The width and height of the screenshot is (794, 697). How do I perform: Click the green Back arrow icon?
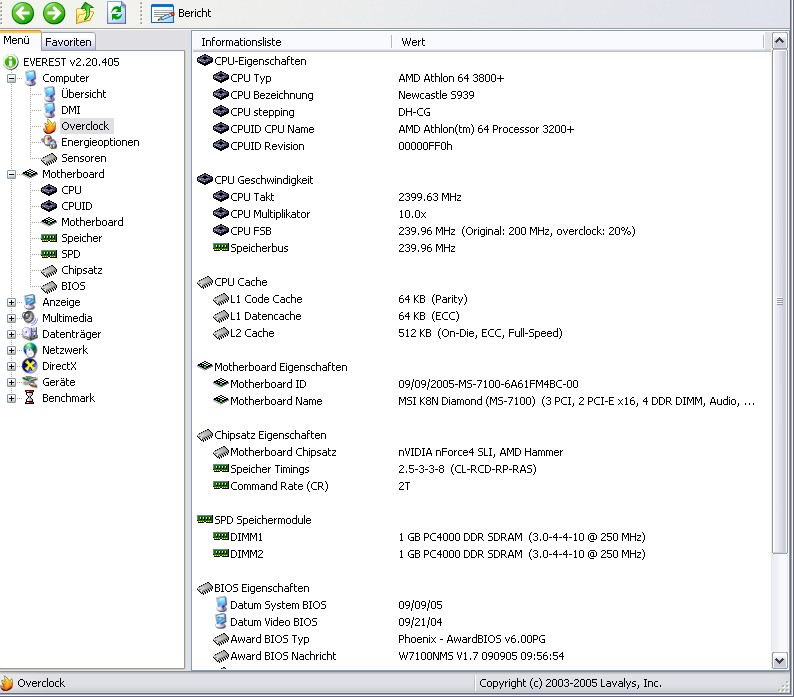22,13
